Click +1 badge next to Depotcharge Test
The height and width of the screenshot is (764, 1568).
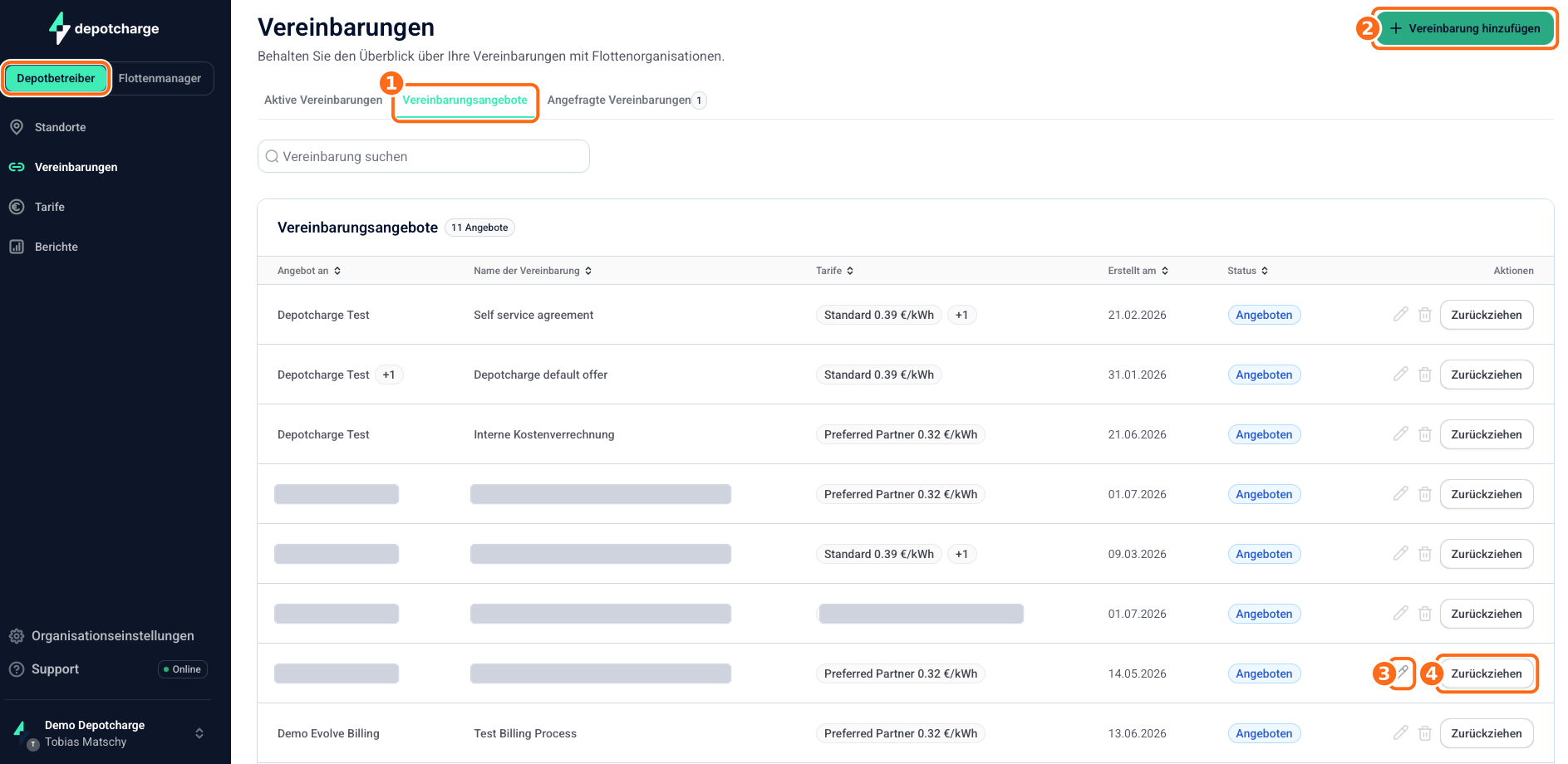(389, 375)
